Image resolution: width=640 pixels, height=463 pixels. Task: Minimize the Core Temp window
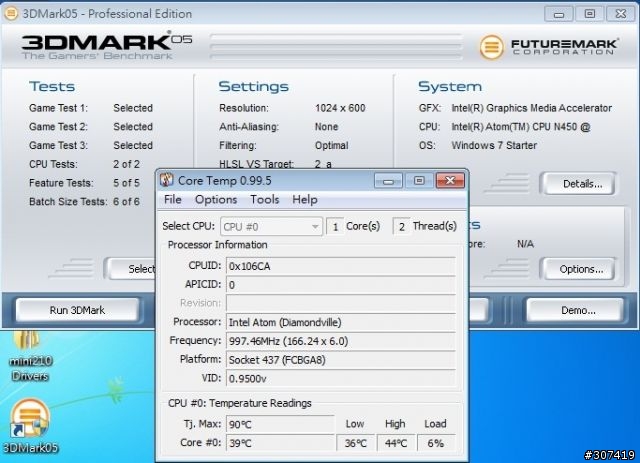[388, 180]
